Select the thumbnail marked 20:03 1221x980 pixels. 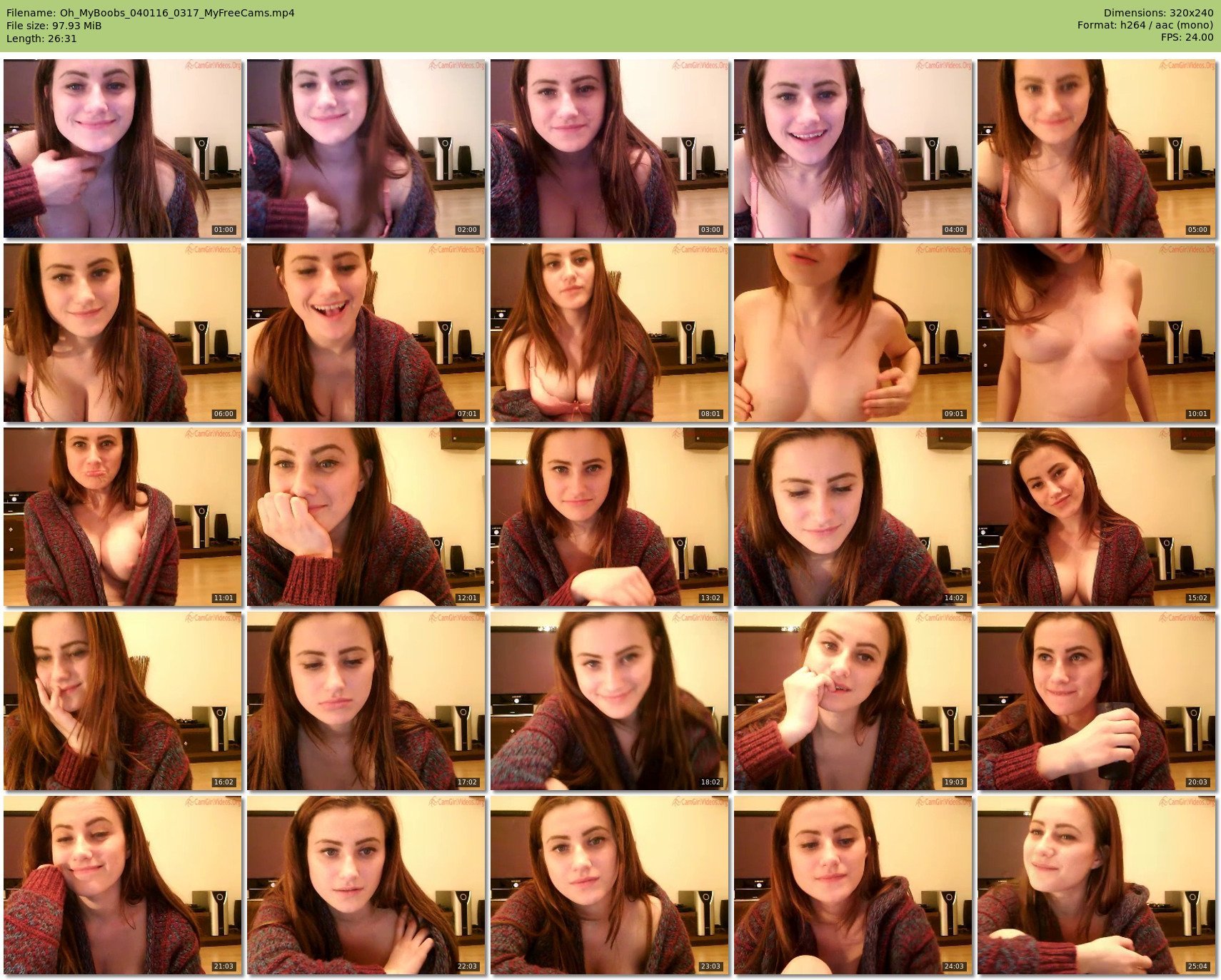coord(1097,701)
